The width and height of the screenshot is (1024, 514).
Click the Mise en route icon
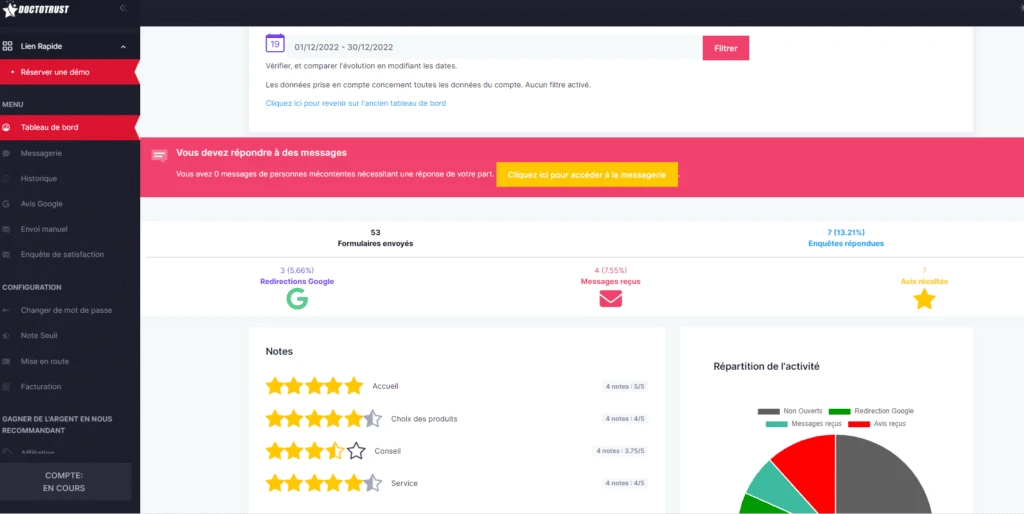[x=7, y=361]
